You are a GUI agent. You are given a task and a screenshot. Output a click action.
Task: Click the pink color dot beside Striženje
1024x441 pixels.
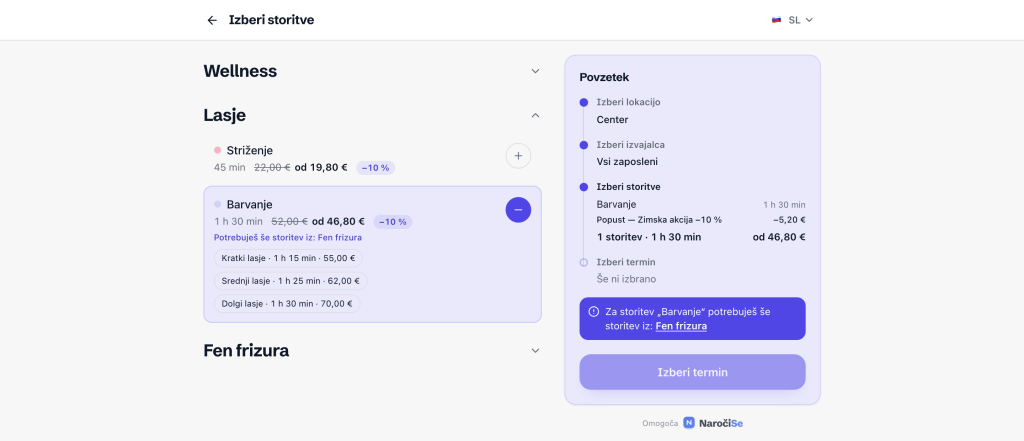tap(218, 150)
